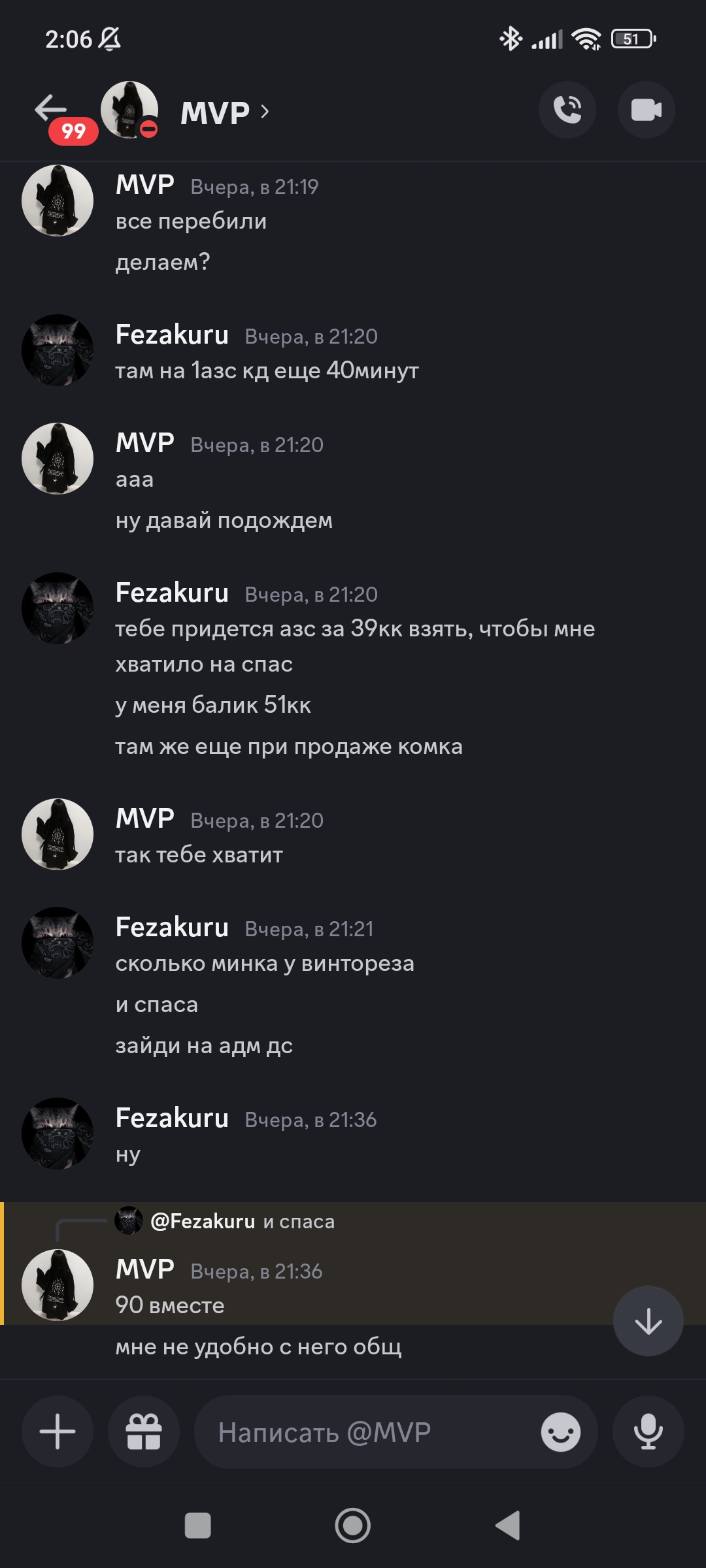Start a voice call with MVP
This screenshot has height=1568, width=706.
[x=567, y=110]
